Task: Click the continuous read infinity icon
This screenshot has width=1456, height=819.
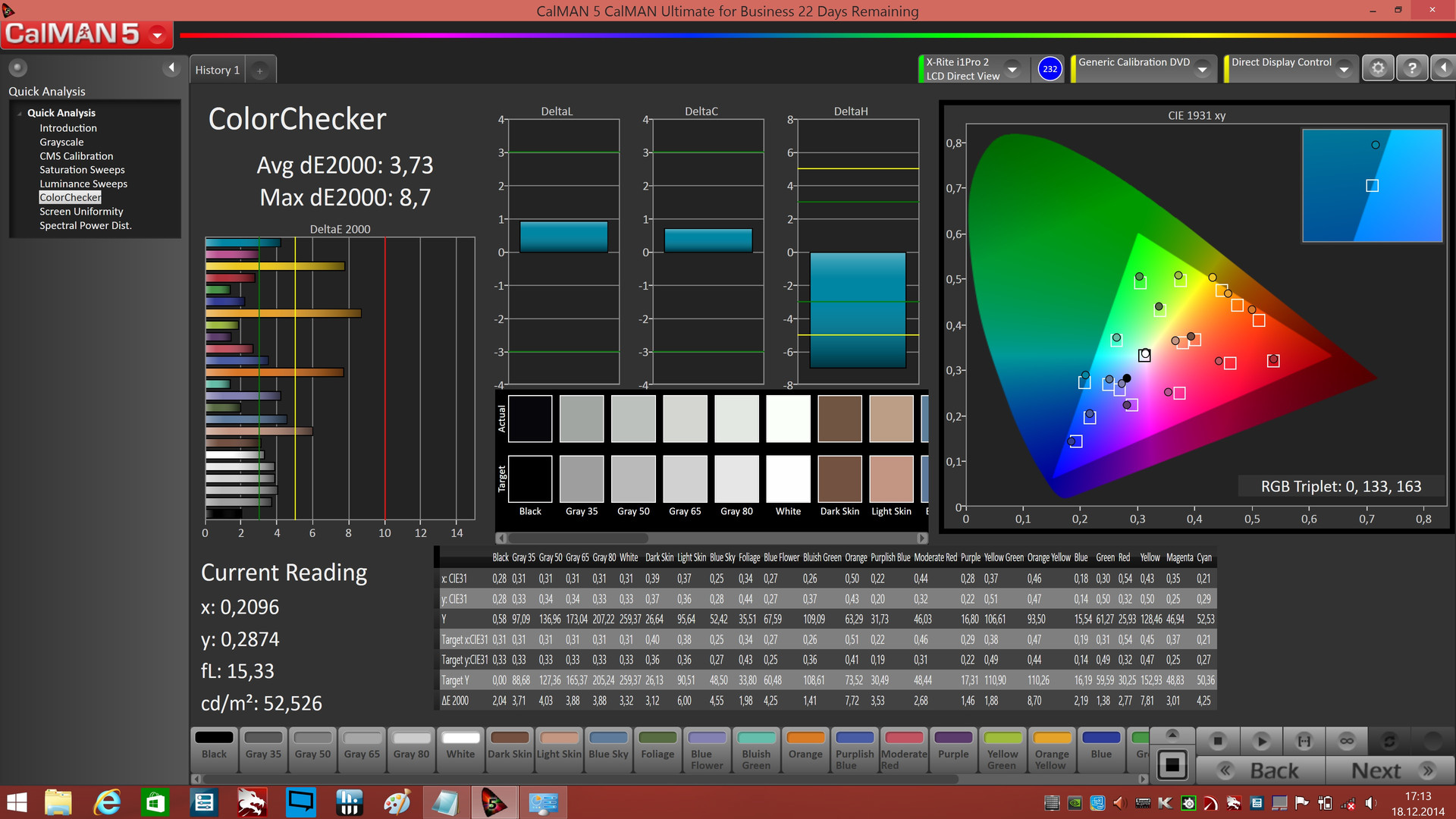Action: 1347,741
